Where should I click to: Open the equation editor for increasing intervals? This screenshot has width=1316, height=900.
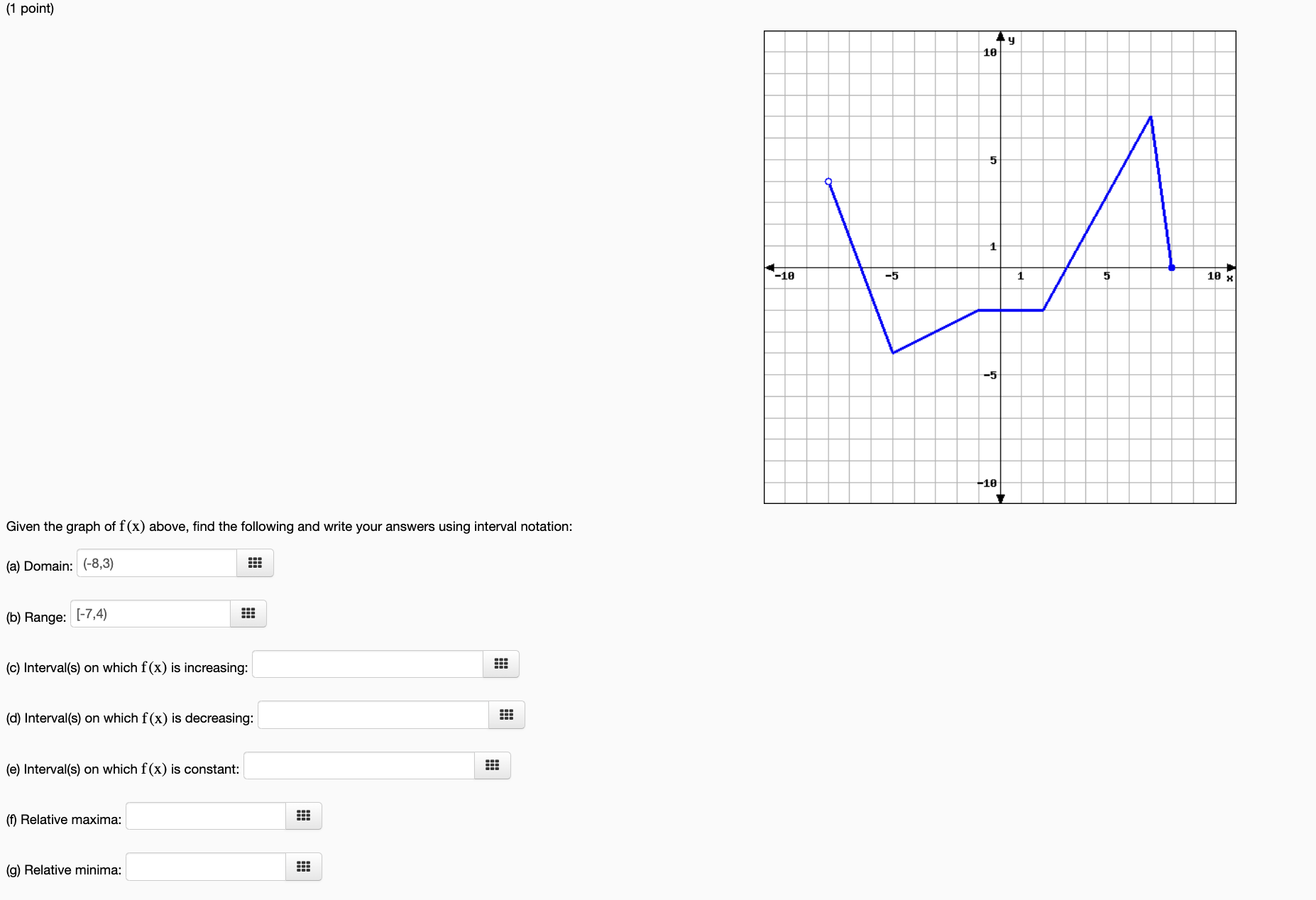[500, 664]
